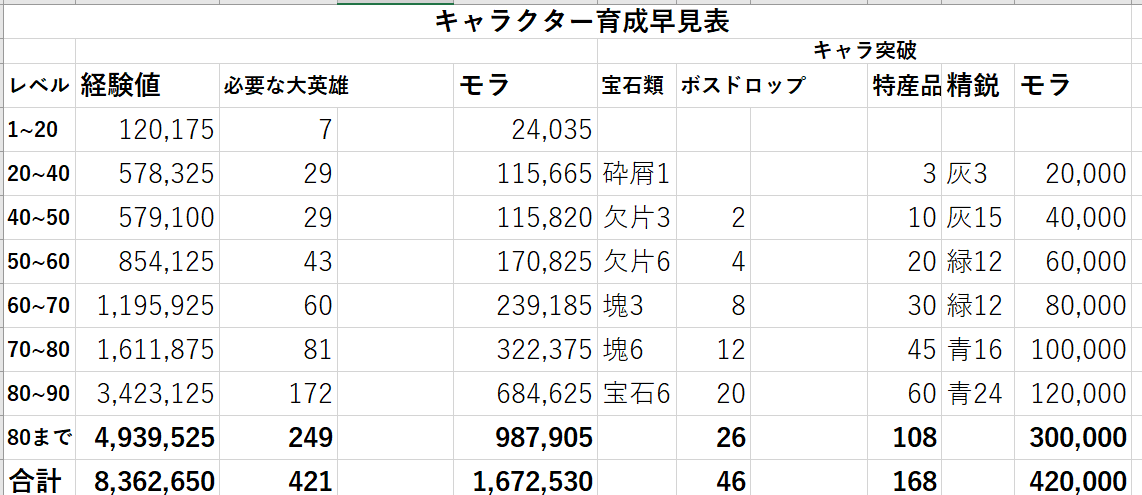1142x495 pixels.
Task: Select the row label 20~40
Action: pos(39,173)
